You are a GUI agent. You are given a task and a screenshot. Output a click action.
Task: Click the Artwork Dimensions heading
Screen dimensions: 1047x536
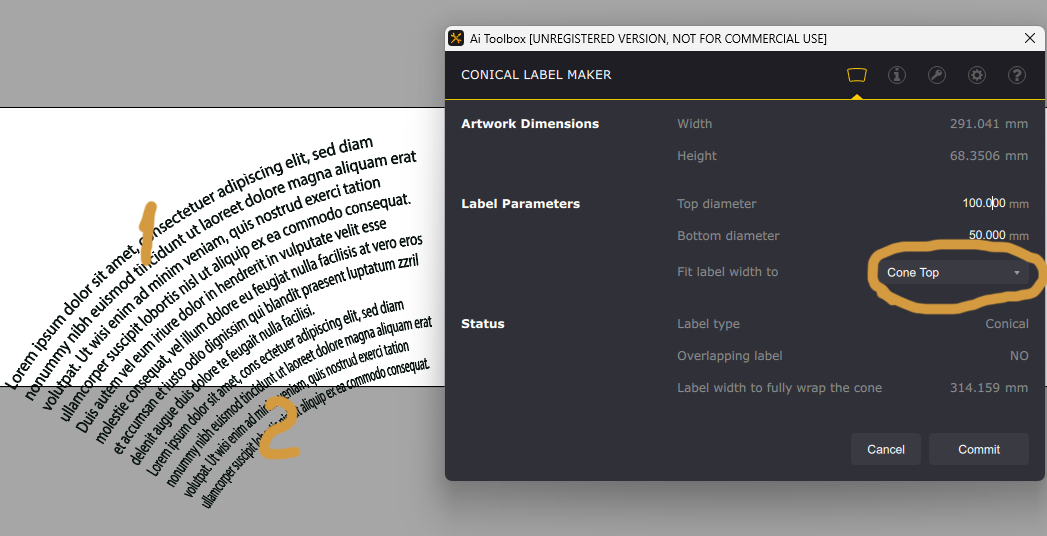tap(530, 123)
